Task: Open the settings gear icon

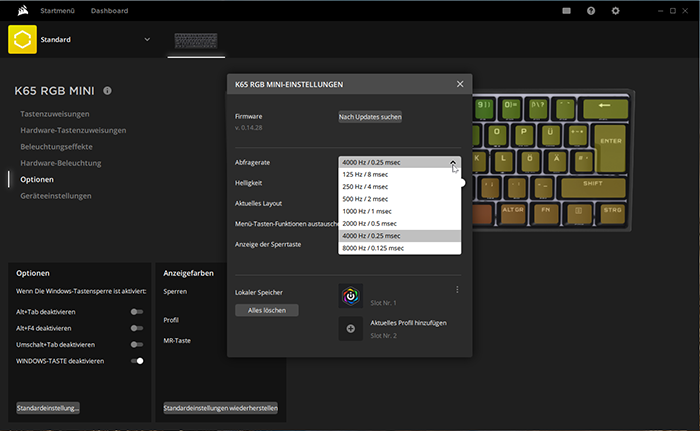Action: click(615, 11)
